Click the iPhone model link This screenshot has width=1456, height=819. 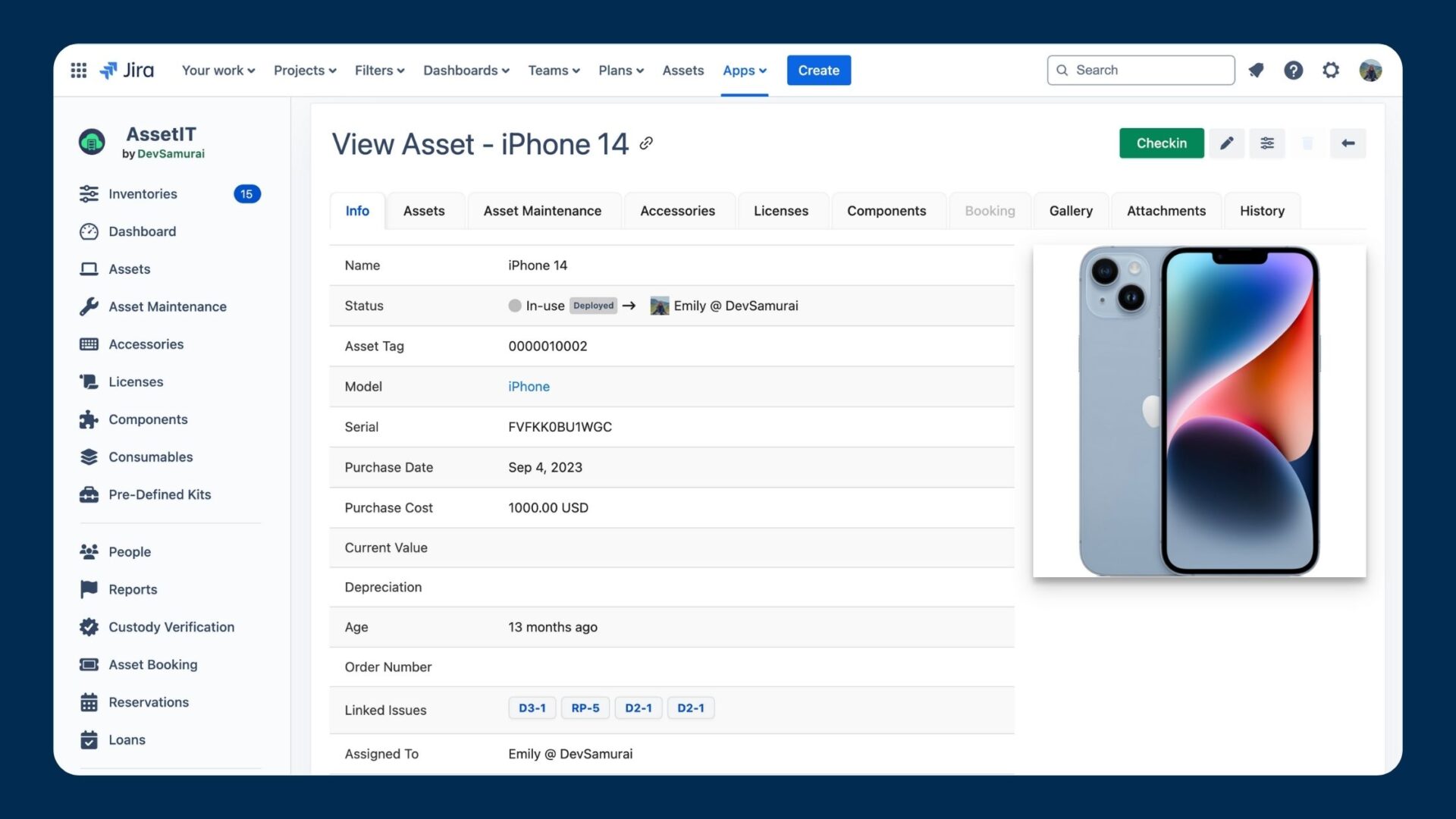528,386
